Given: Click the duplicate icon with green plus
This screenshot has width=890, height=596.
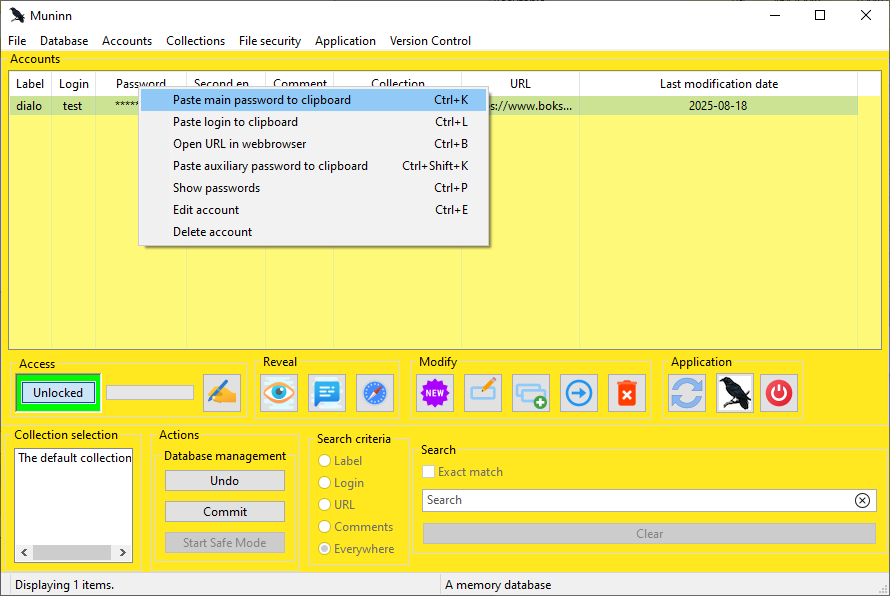Looking at the screenshot, I should pos(531,393).
